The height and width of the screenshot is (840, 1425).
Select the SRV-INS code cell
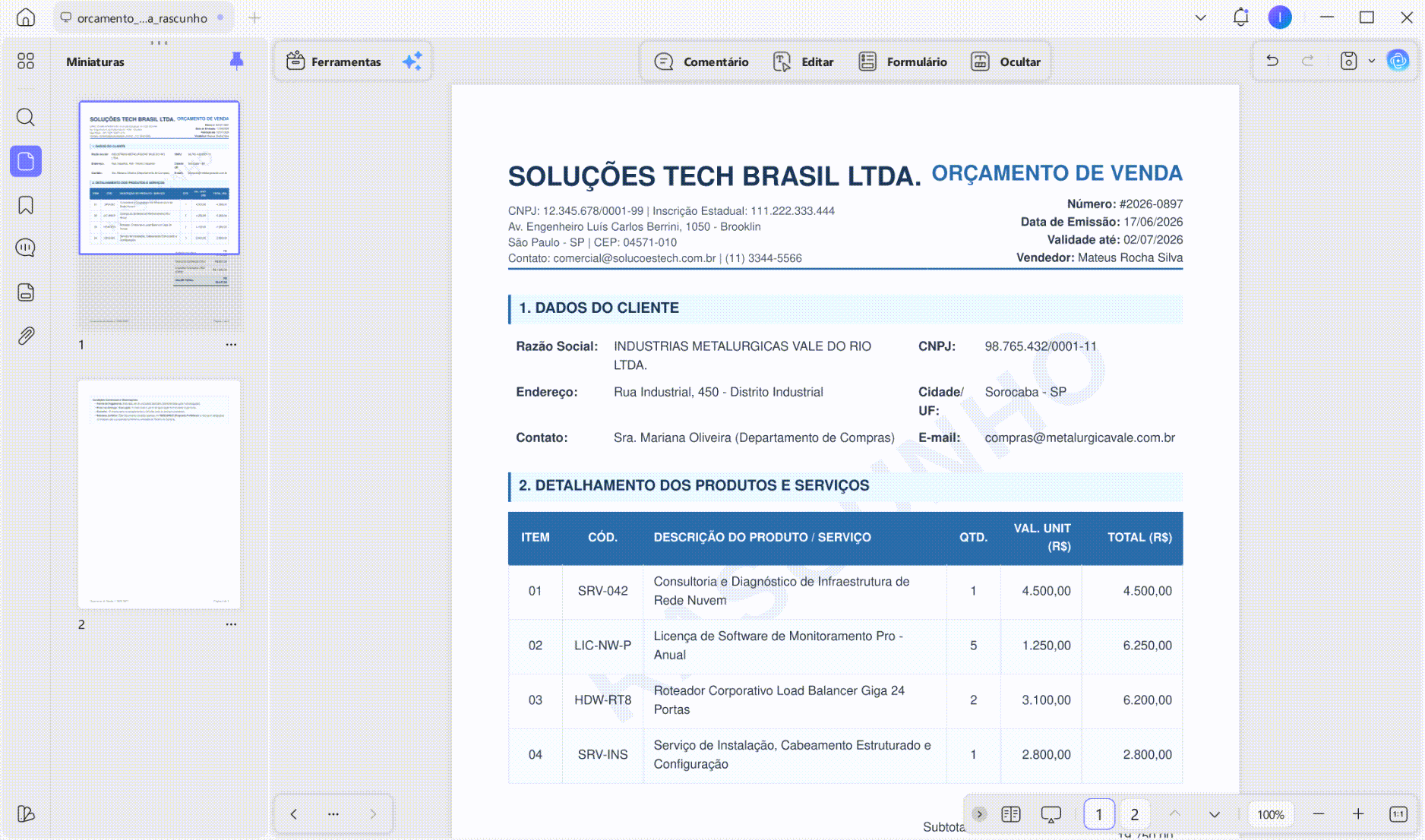(602, 755)
